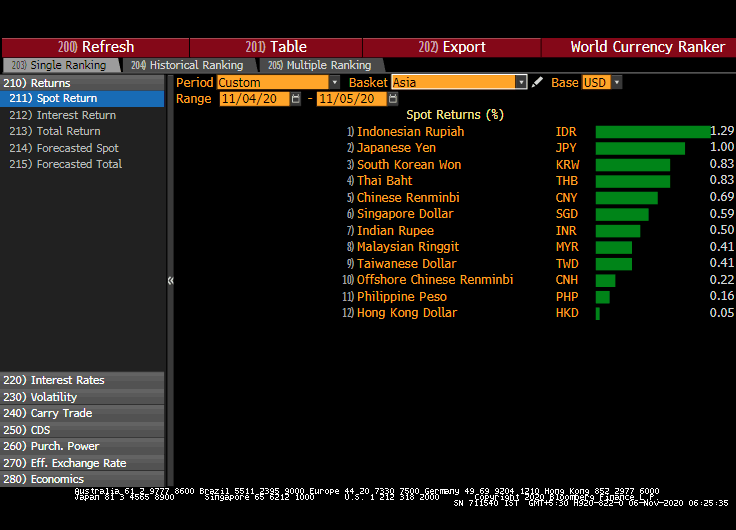Click the Table button
The width and height of the screenshot is (736, 530).
click(x=275, y=47)
